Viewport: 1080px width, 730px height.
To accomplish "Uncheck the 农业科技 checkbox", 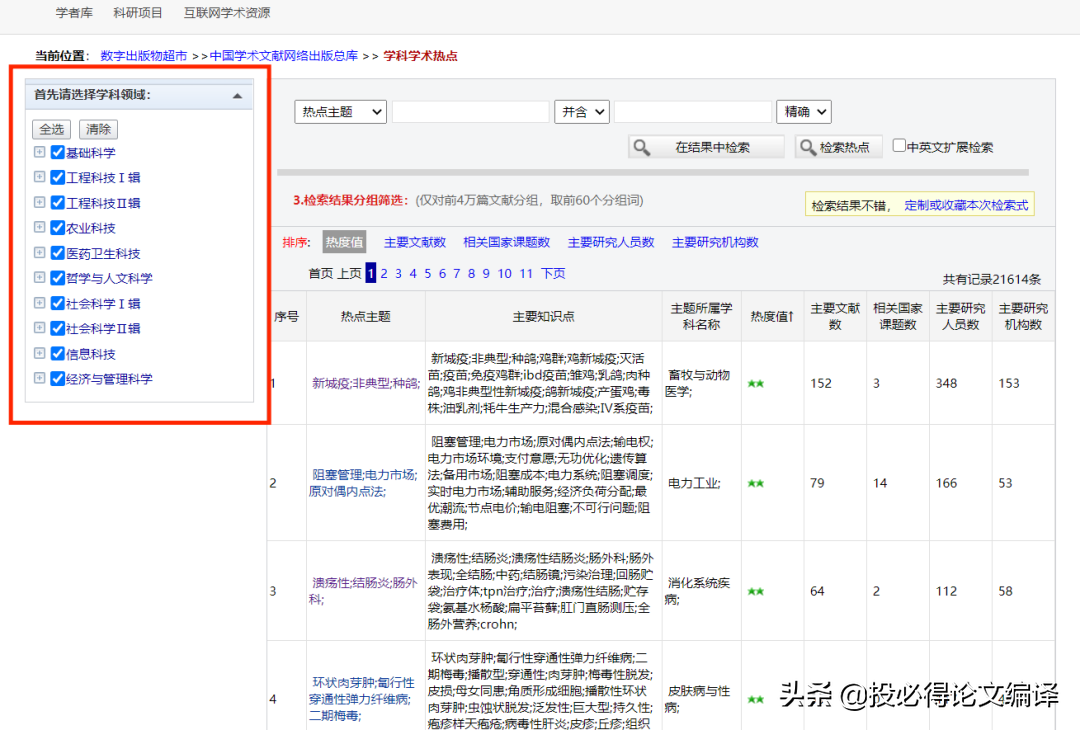I will (58, 227).
